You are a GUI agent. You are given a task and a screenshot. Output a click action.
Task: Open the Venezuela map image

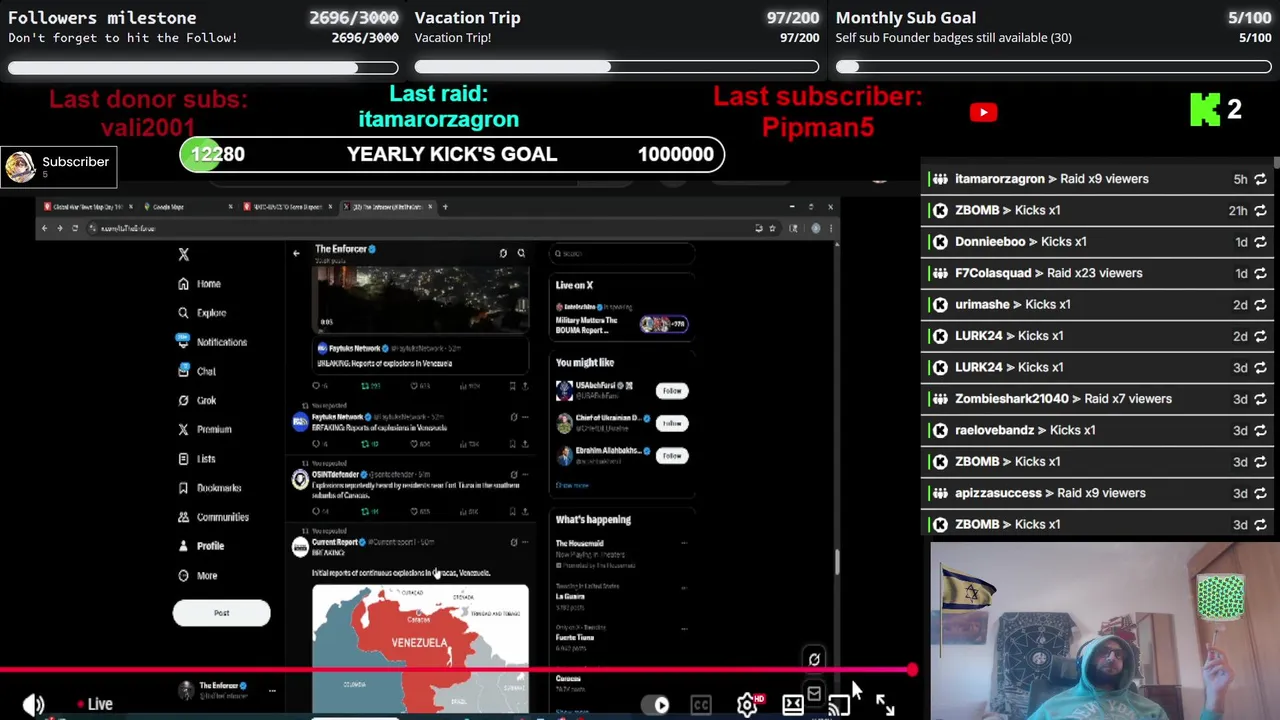click(420, 648)
